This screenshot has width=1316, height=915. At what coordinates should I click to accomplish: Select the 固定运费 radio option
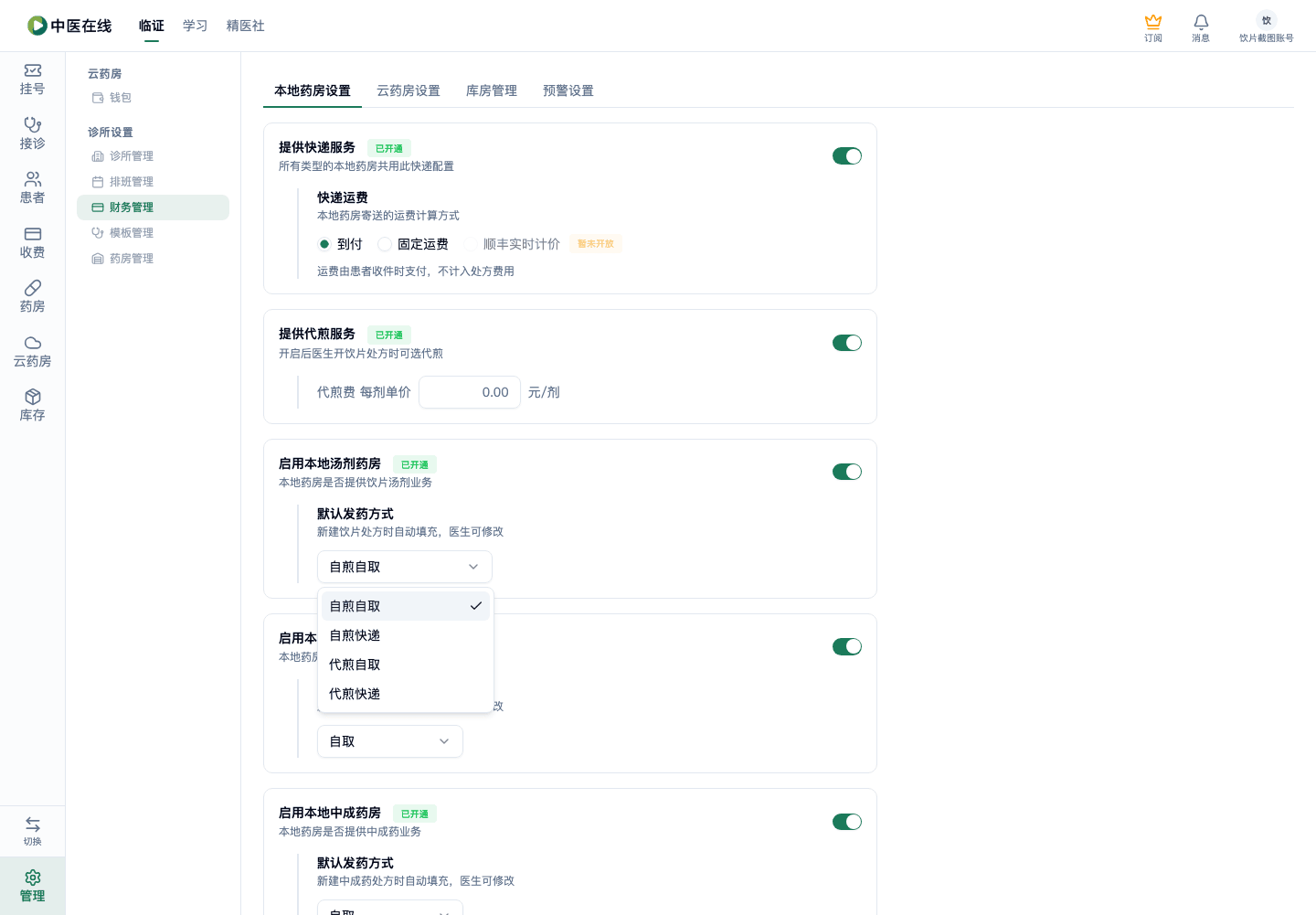[385, 244]
